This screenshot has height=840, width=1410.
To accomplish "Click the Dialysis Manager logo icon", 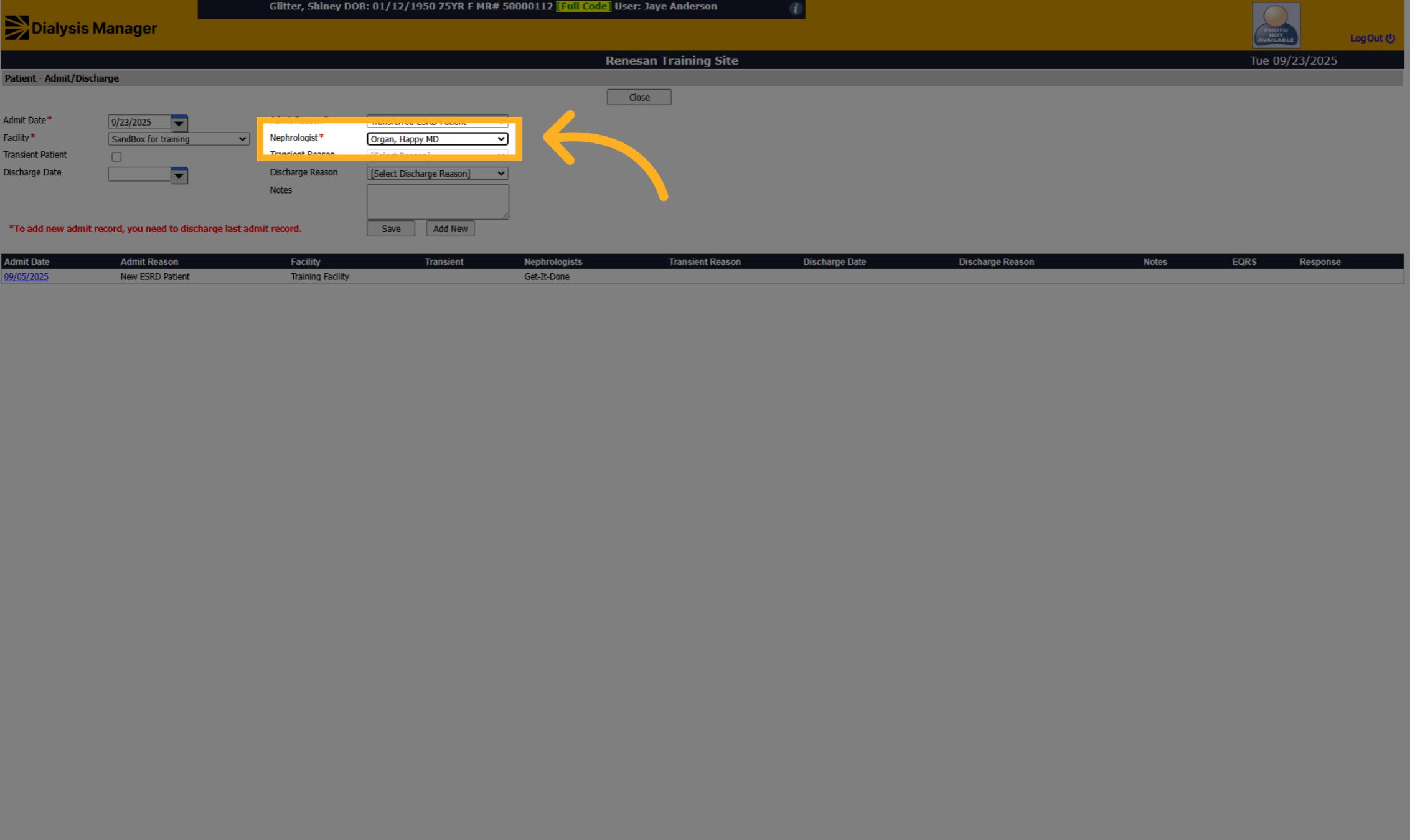I will [17, 27].
